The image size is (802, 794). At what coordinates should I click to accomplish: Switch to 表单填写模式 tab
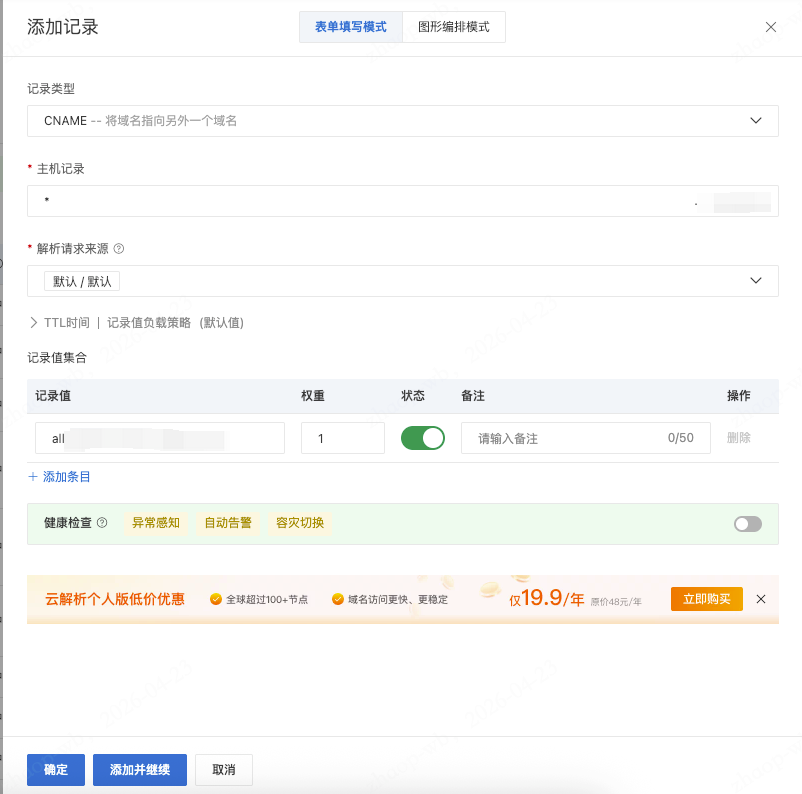351,27
